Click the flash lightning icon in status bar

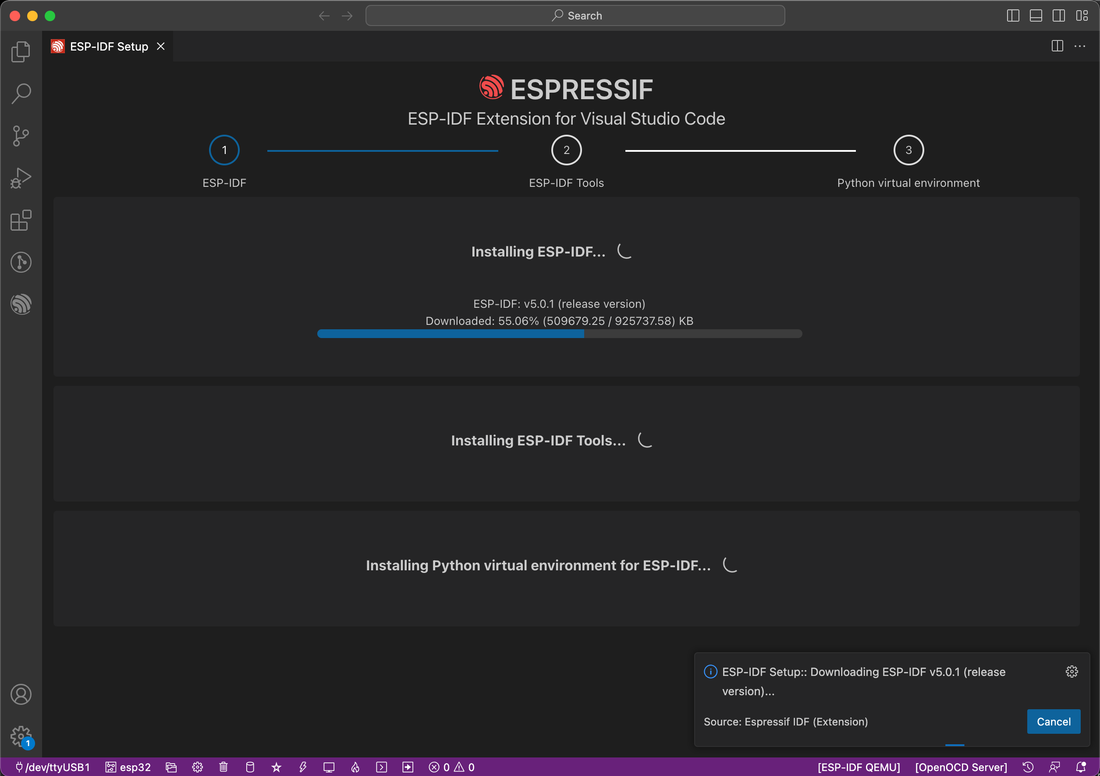point(302,767)
